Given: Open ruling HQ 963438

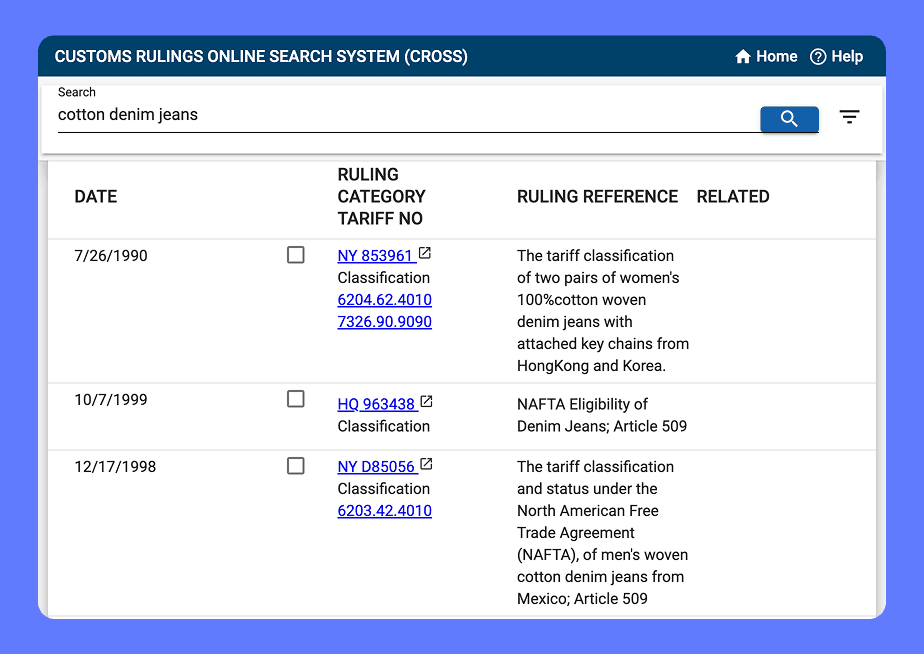Looking at the screenshot, I should tap(376, 404).
